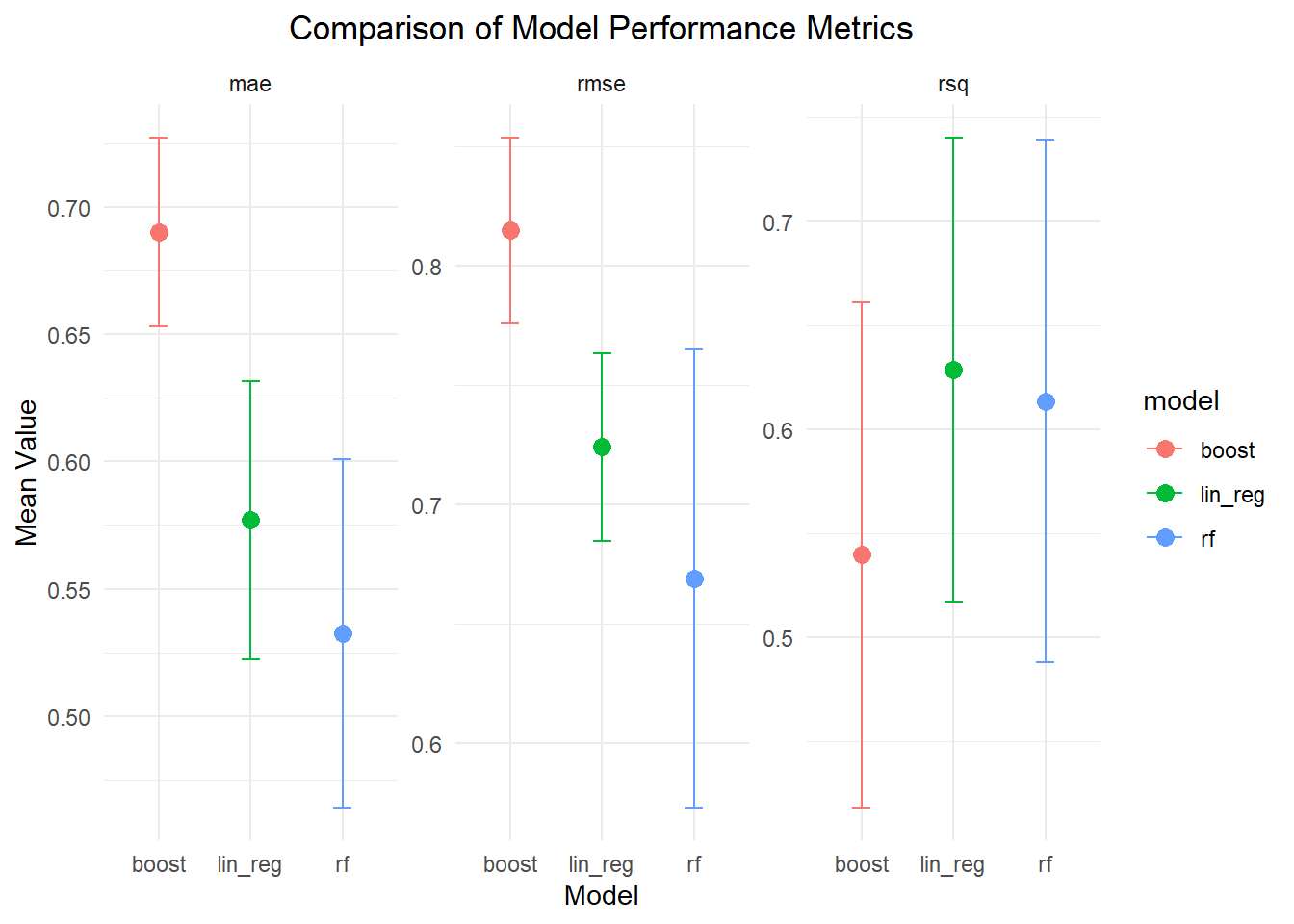Click the 0.70 tick label on mae axis
Image resolution: width=1294 pixels, height=924 pixels.
68,208
